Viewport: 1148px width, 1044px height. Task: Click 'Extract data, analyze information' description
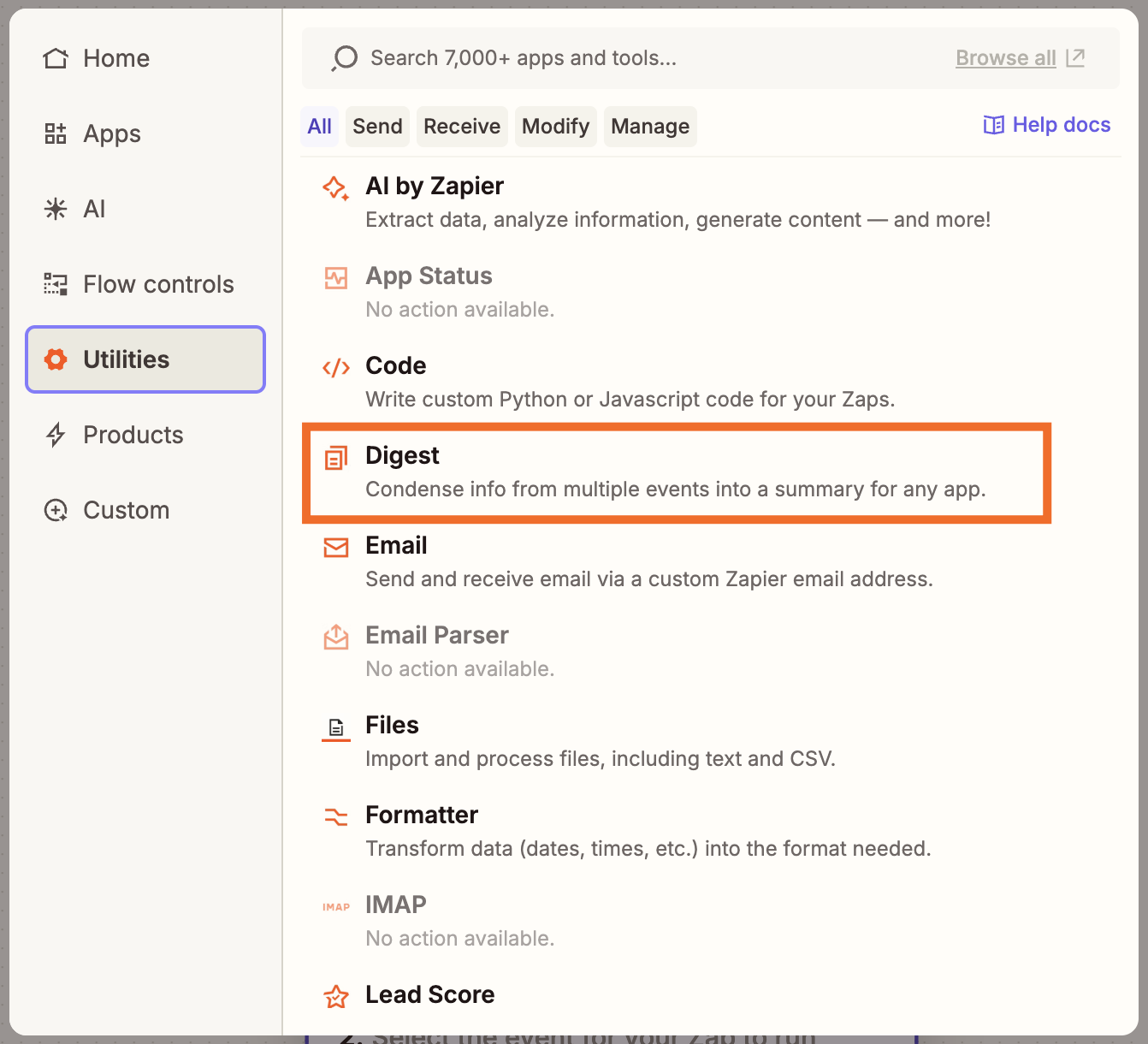[678, 220]
